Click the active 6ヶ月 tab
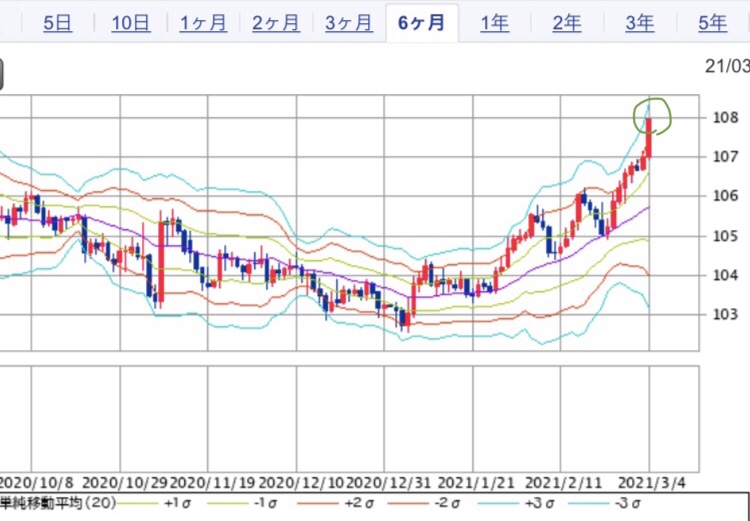Viewport: 750px width, 521px height. [x=421, y=23]
